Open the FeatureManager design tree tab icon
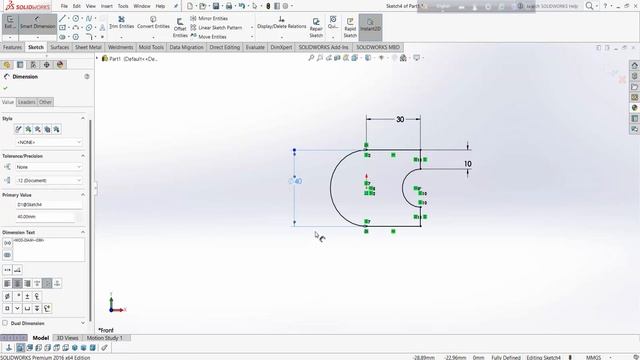This screenshot has height=360, width=640. pyautogui.click(x=7, y=64)
